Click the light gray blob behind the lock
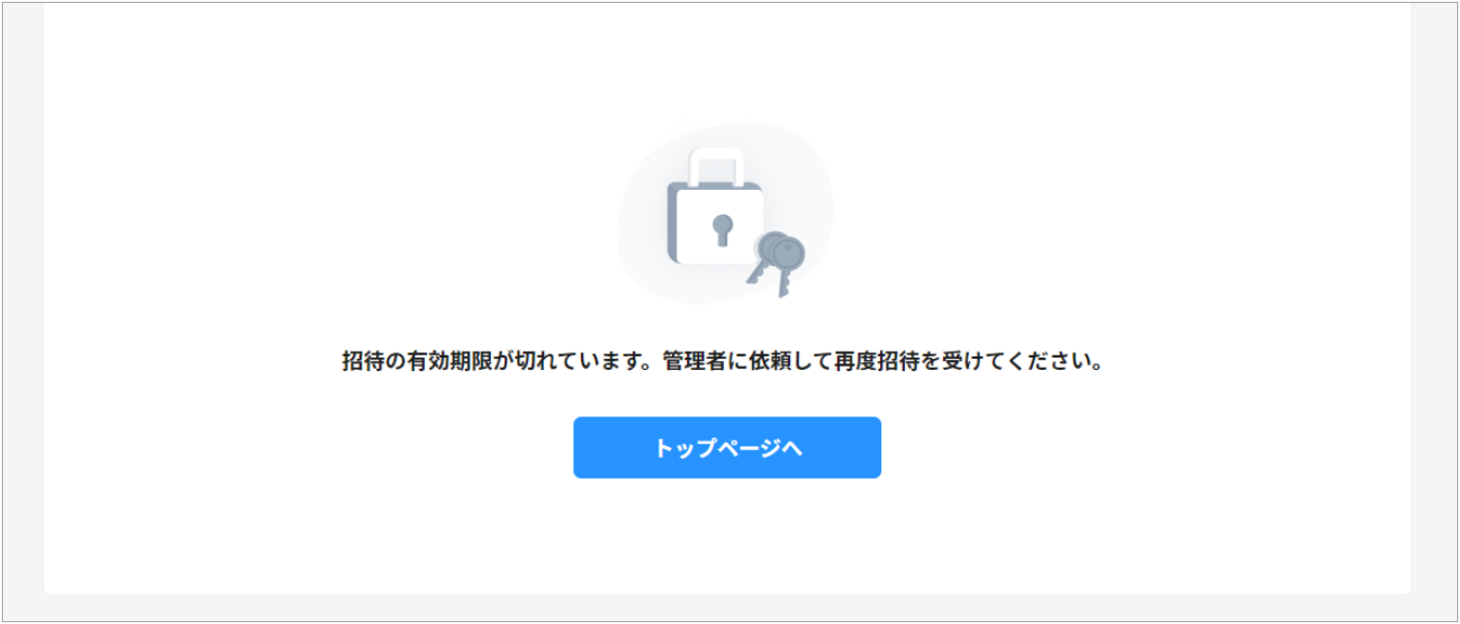The height and width of the screenshot is (624, 1460). 724,212
